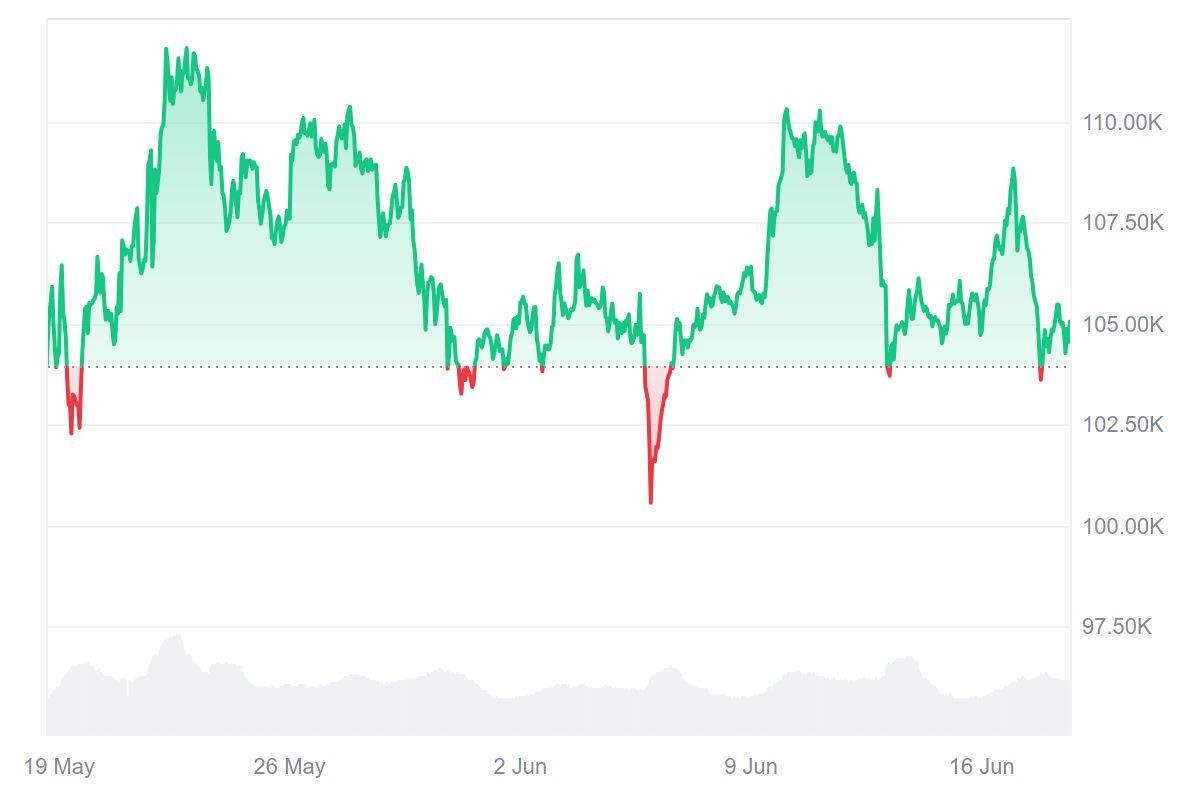This screenshot has height=800, width=1200.
Task: Select the 16 Jun date label
Action: point(981,767)
